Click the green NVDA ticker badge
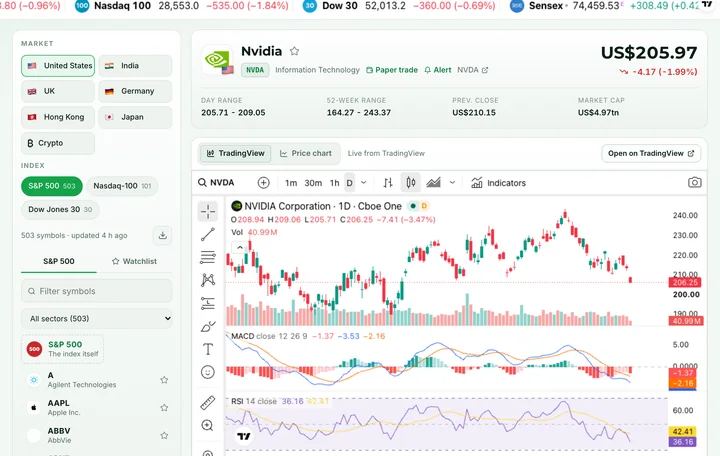720x456 pixels. [x=255, y=70]
